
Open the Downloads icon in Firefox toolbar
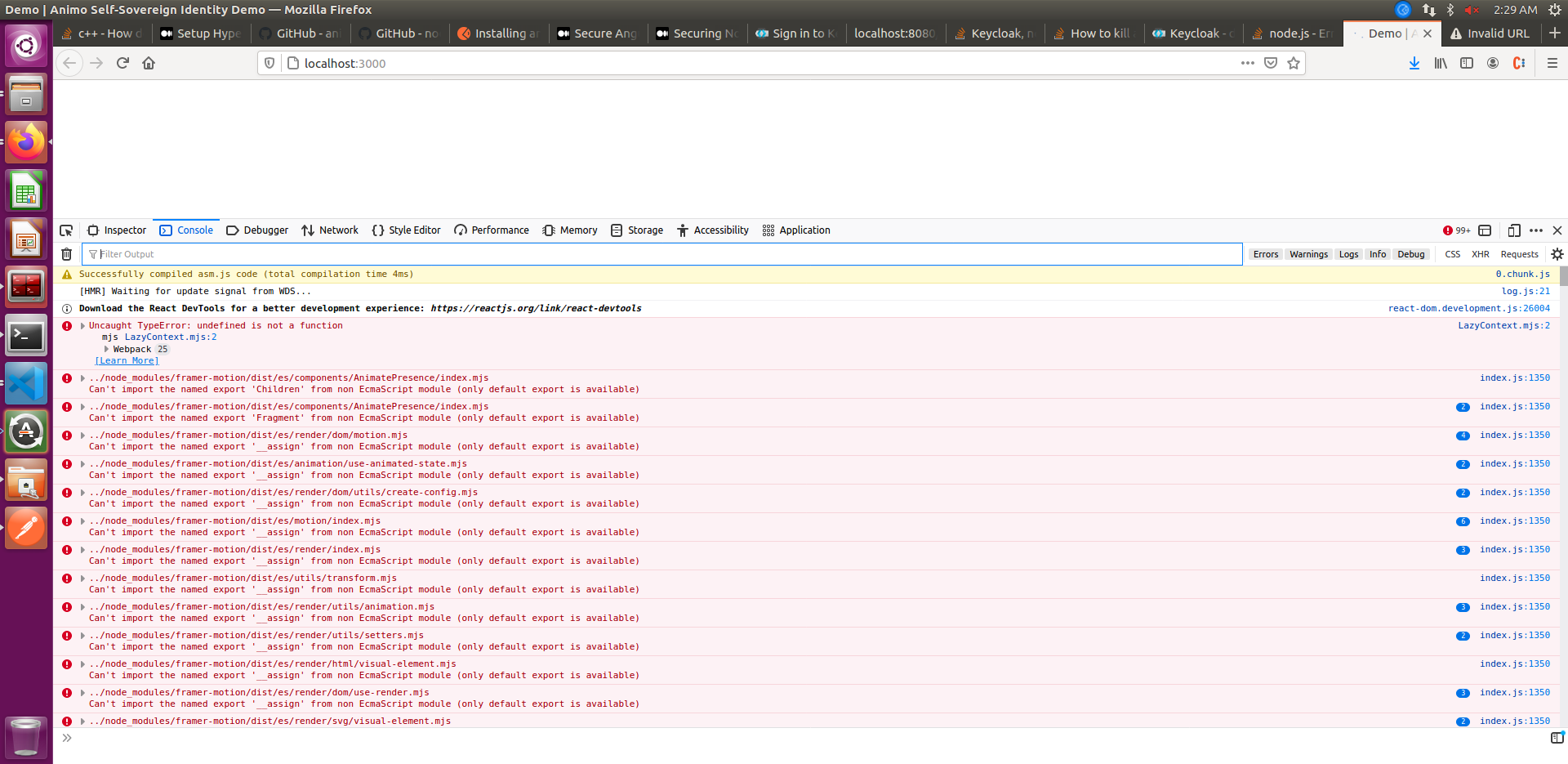pyautogui.click(x=1414, y=63)
